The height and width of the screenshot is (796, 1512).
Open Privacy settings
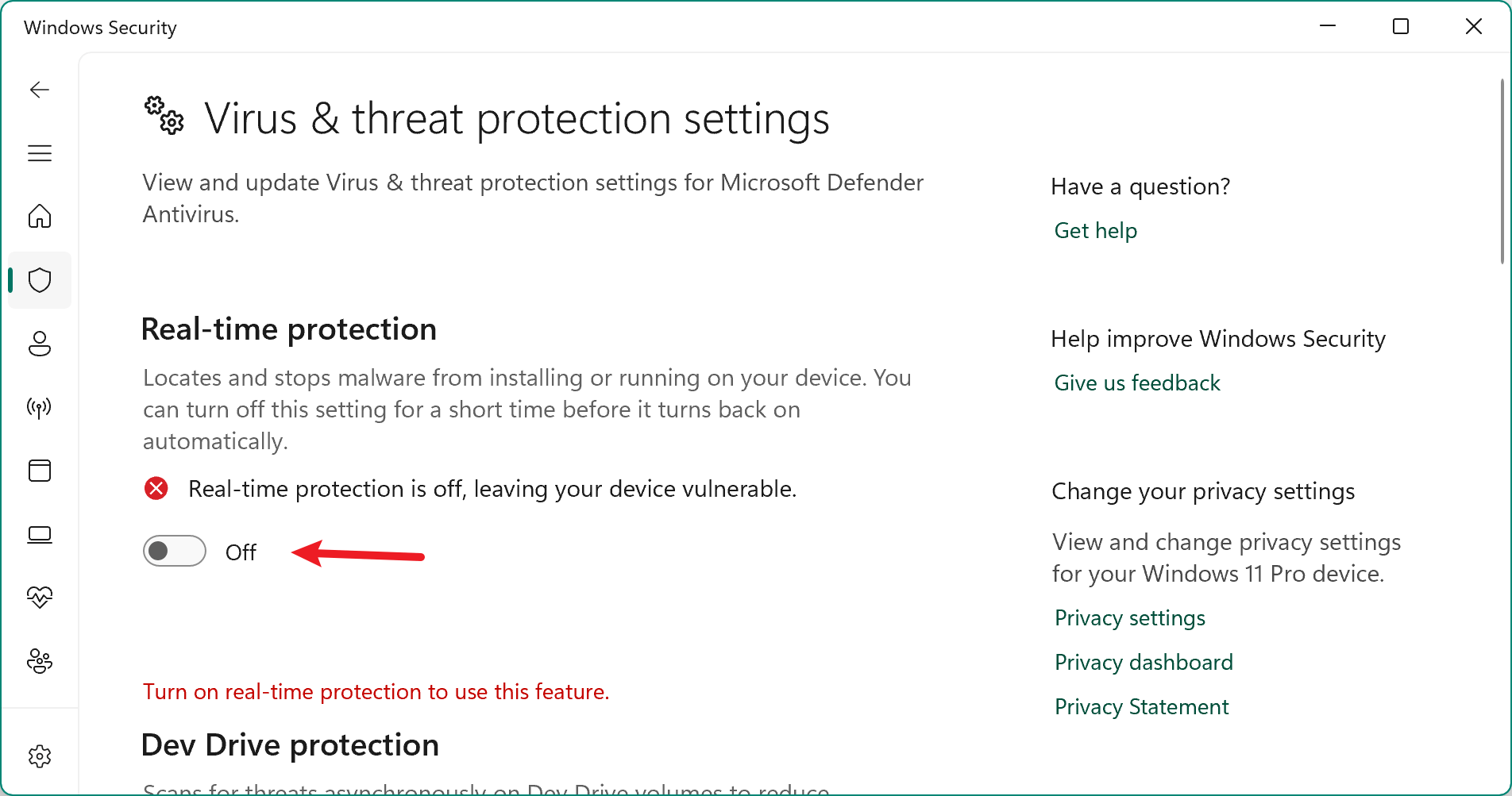point(1129,617)
